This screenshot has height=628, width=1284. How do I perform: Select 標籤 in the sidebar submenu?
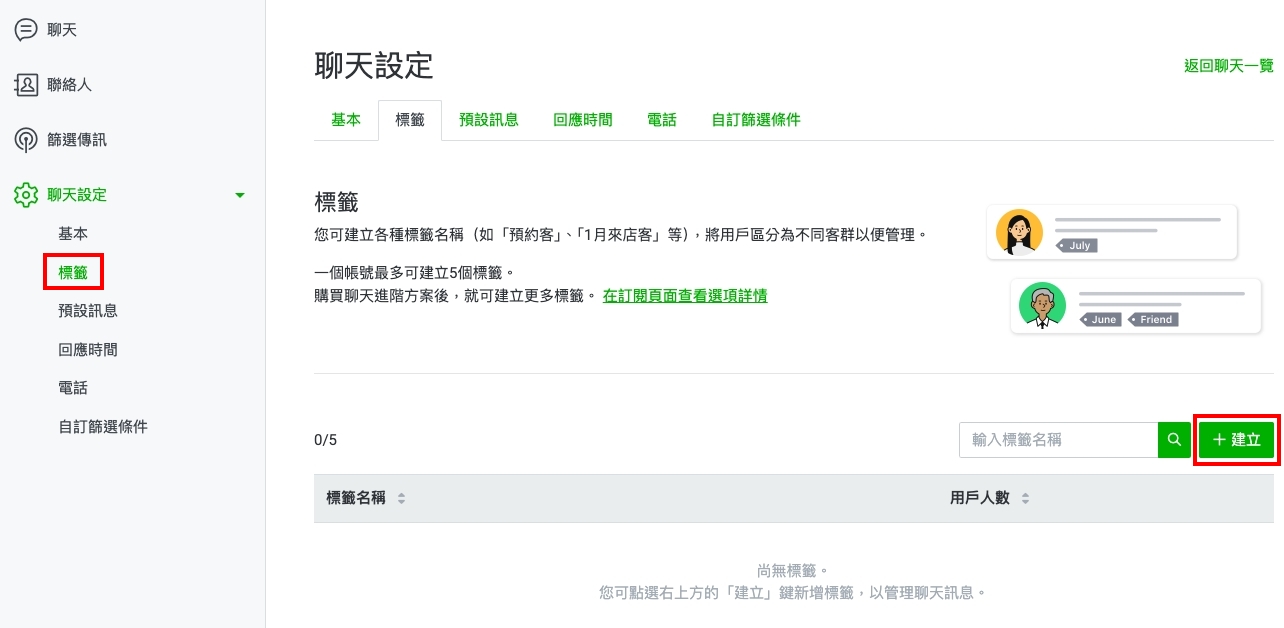[x=74, y=272]
